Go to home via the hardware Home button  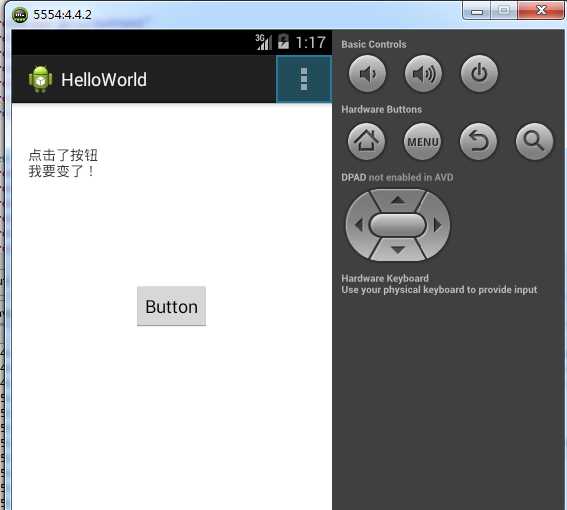[x=366, y=141]
